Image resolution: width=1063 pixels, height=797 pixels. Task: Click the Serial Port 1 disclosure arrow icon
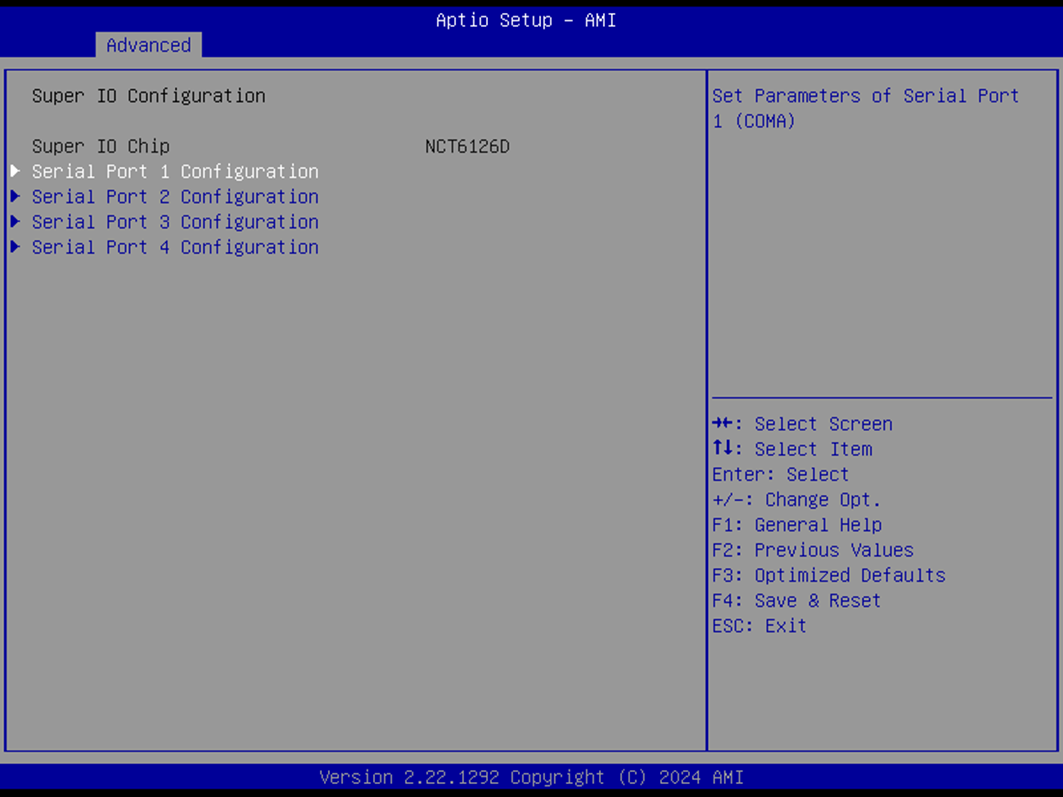point(15,171)
